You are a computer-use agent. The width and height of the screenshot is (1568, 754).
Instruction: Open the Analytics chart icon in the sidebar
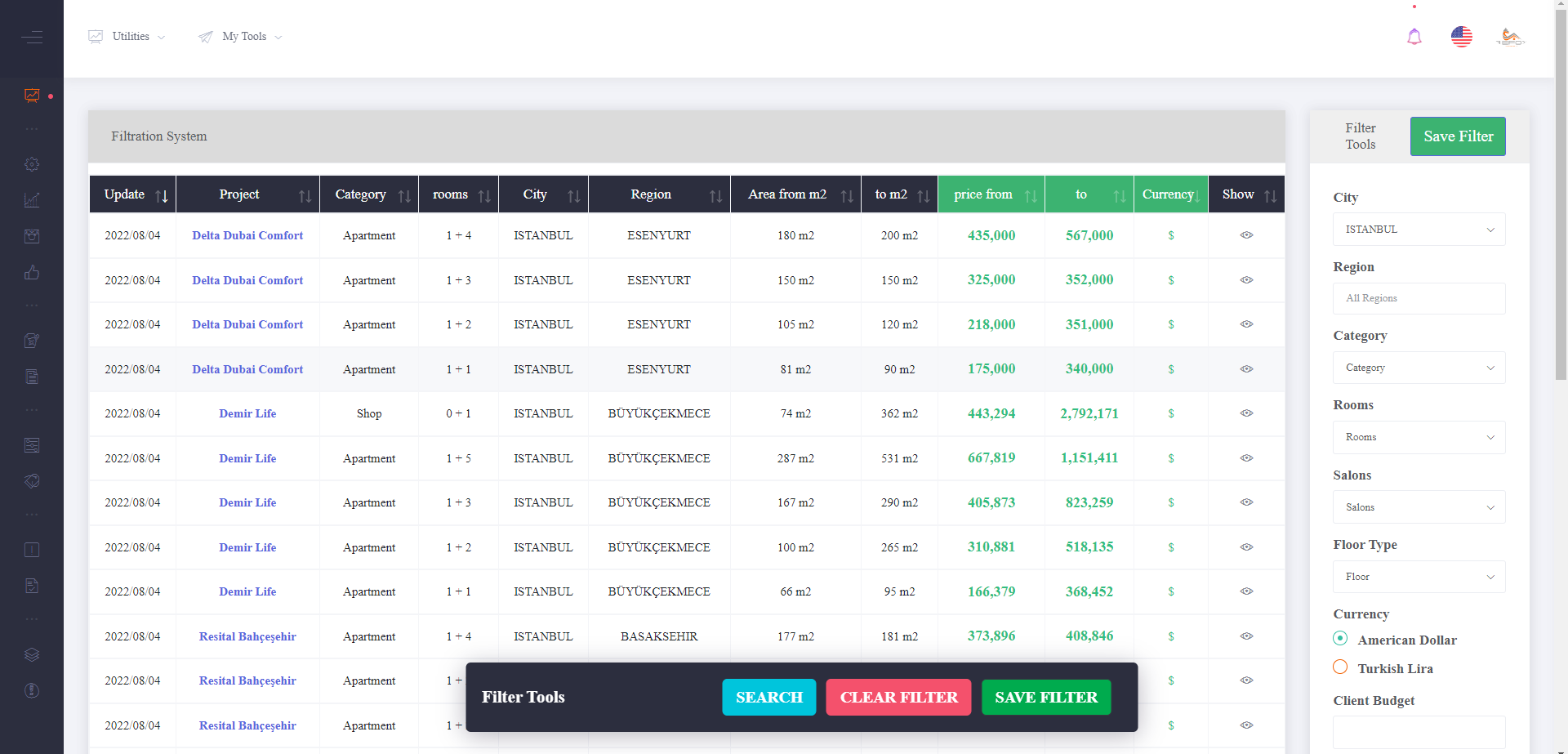(32, 199)
